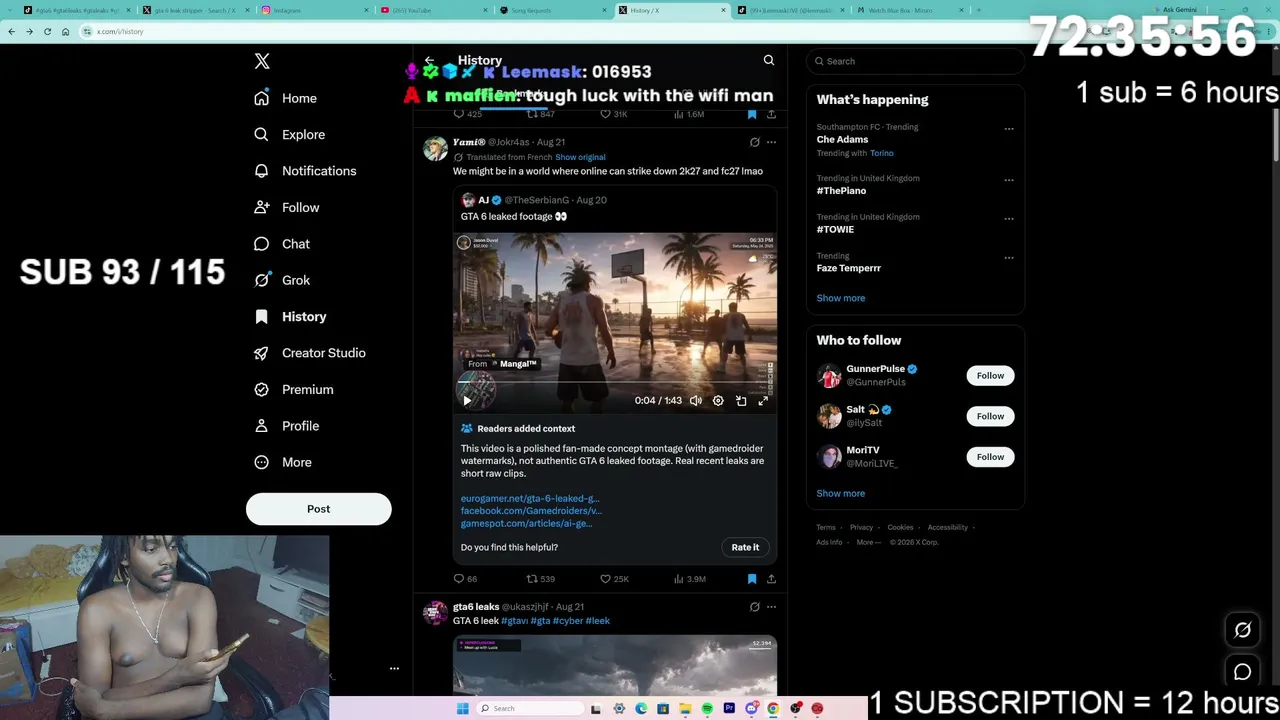Open Che Adams trending topic
1280x720 pixels.
[x=842, y=140]
